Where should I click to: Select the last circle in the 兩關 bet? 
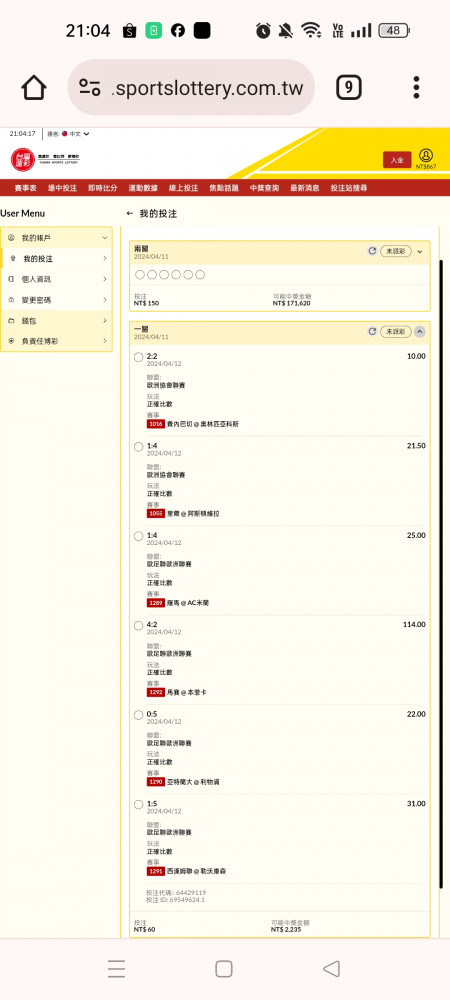click(200, 275)
